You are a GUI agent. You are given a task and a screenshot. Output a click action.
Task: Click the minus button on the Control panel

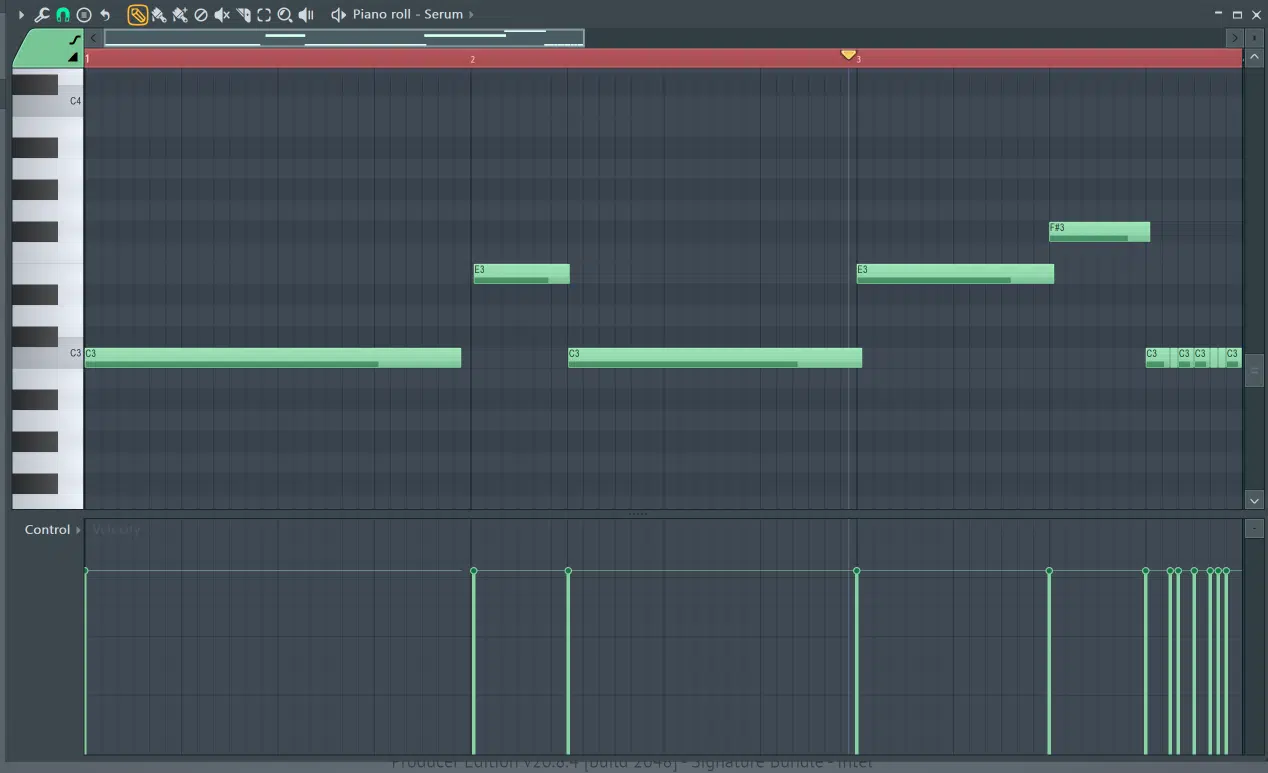click(1254, 528)
